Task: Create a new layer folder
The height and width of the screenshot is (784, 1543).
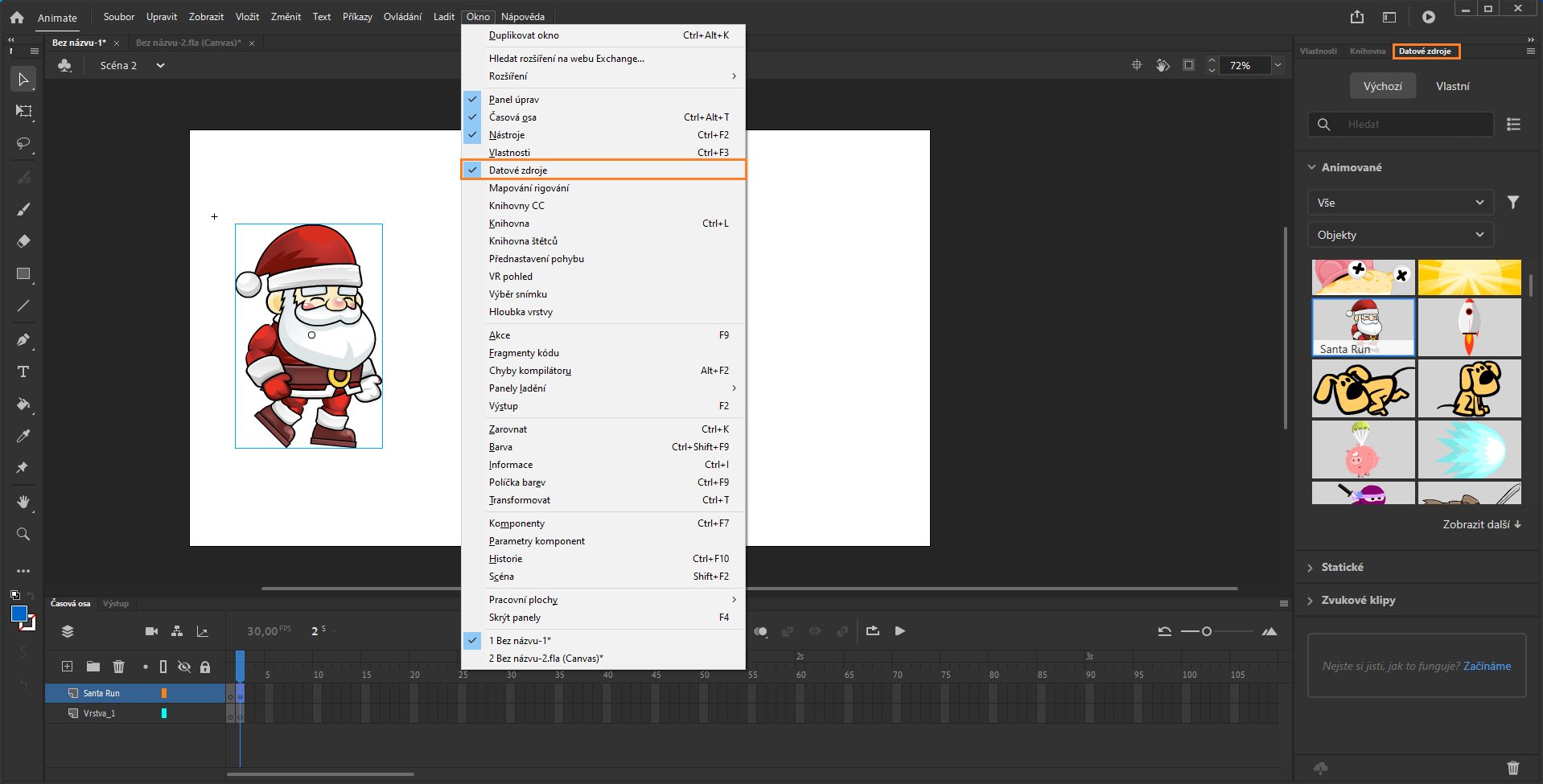Action: pos(93,667)
